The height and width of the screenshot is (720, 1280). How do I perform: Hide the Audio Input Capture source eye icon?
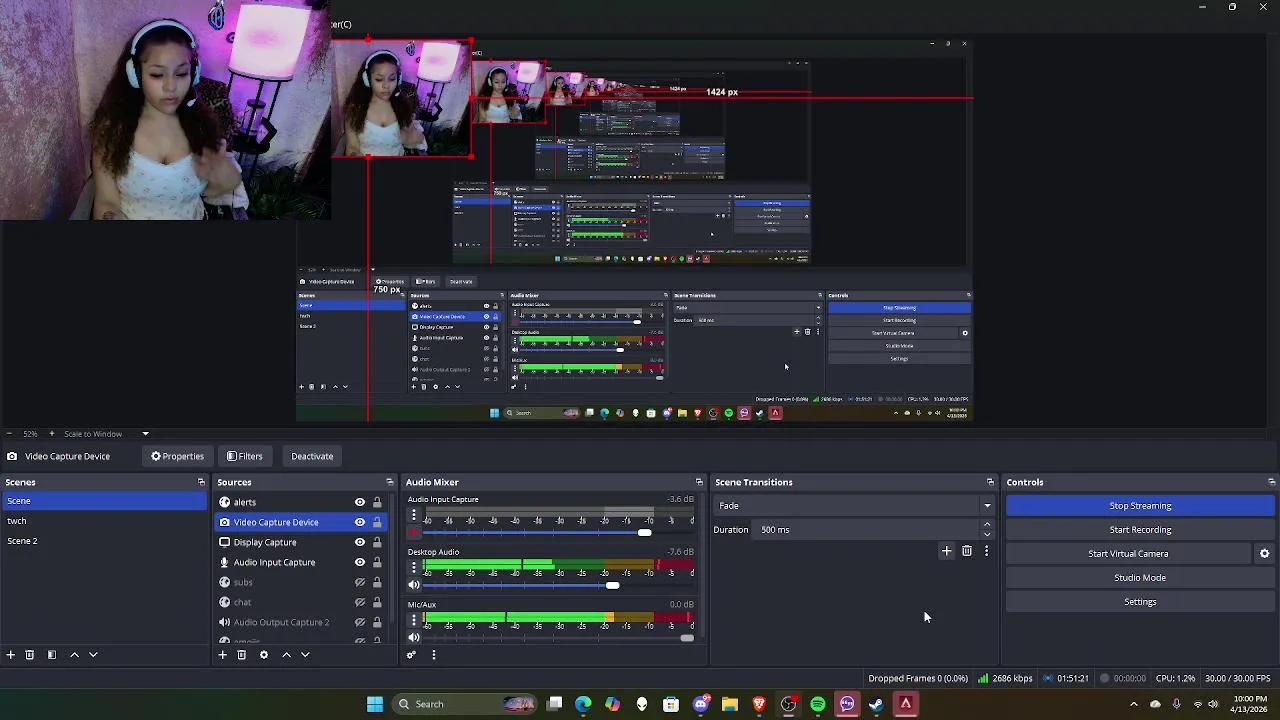pyautogui.click(x=360, y=562)
